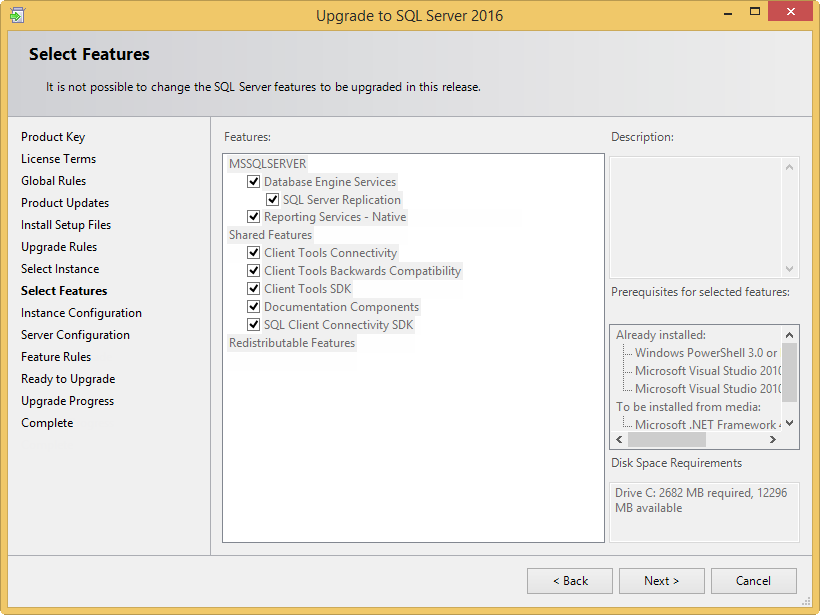
Task: Select Already installed node in prerequisites
Action: (661, 335)
